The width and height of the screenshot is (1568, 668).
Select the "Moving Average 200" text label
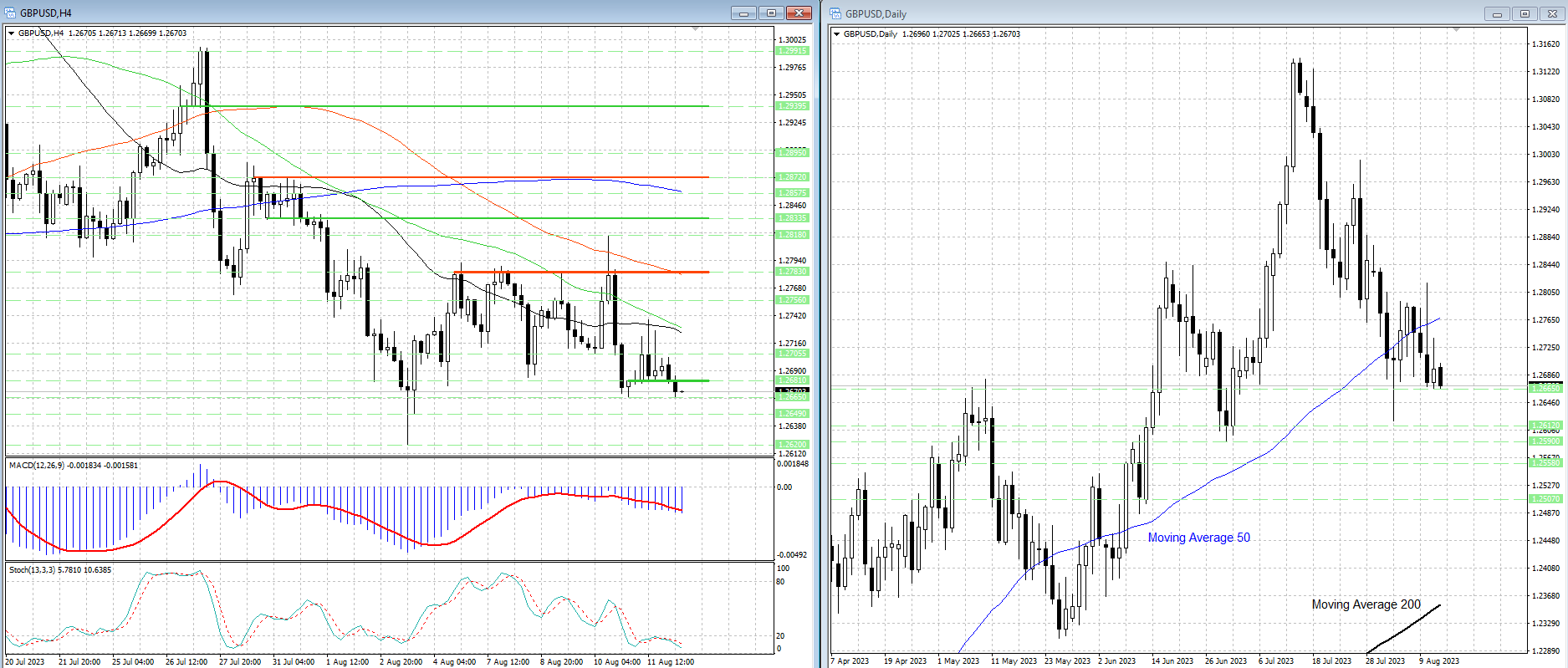point(1366,604)
